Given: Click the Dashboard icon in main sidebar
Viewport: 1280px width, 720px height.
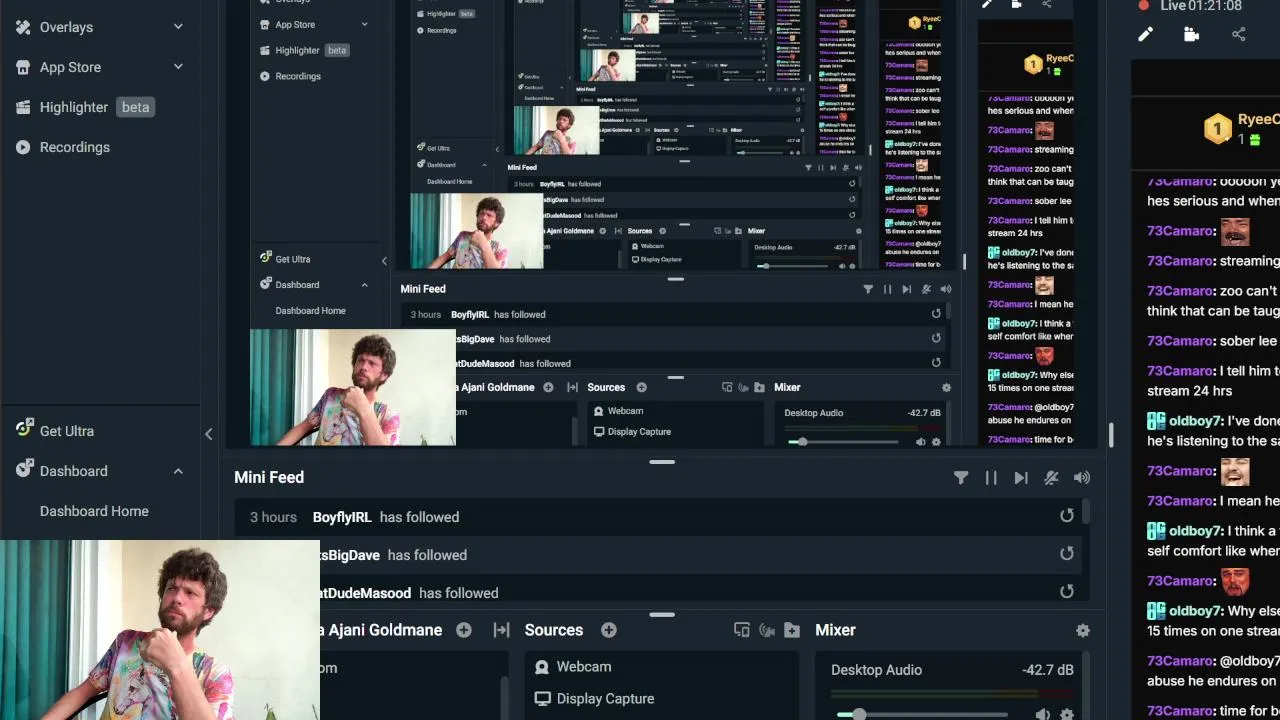Looking at the screenshot, I should tap(25, 470).
